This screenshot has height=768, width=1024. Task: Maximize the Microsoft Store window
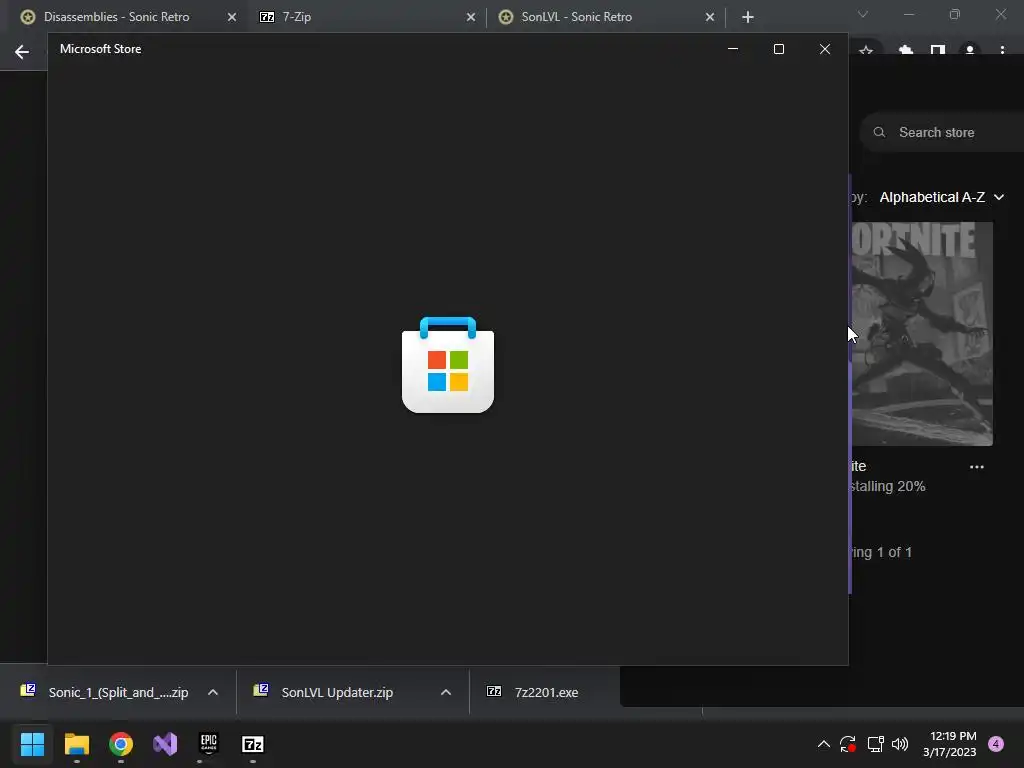point(778,49)
